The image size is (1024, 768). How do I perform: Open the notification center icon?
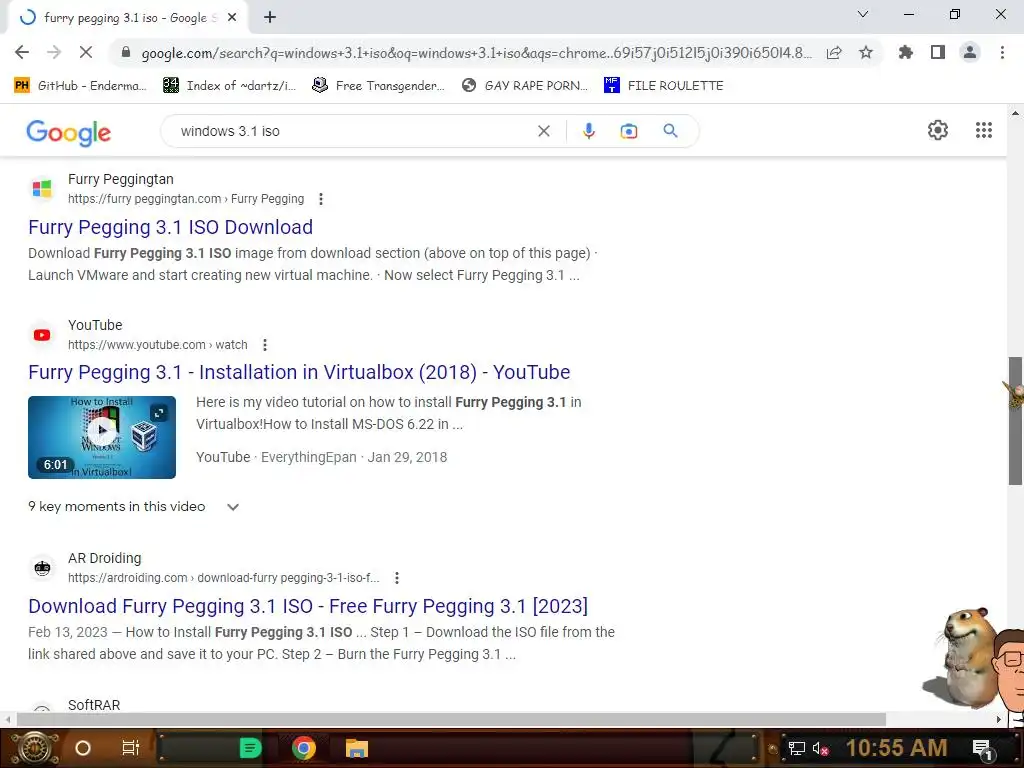[983, 748]
